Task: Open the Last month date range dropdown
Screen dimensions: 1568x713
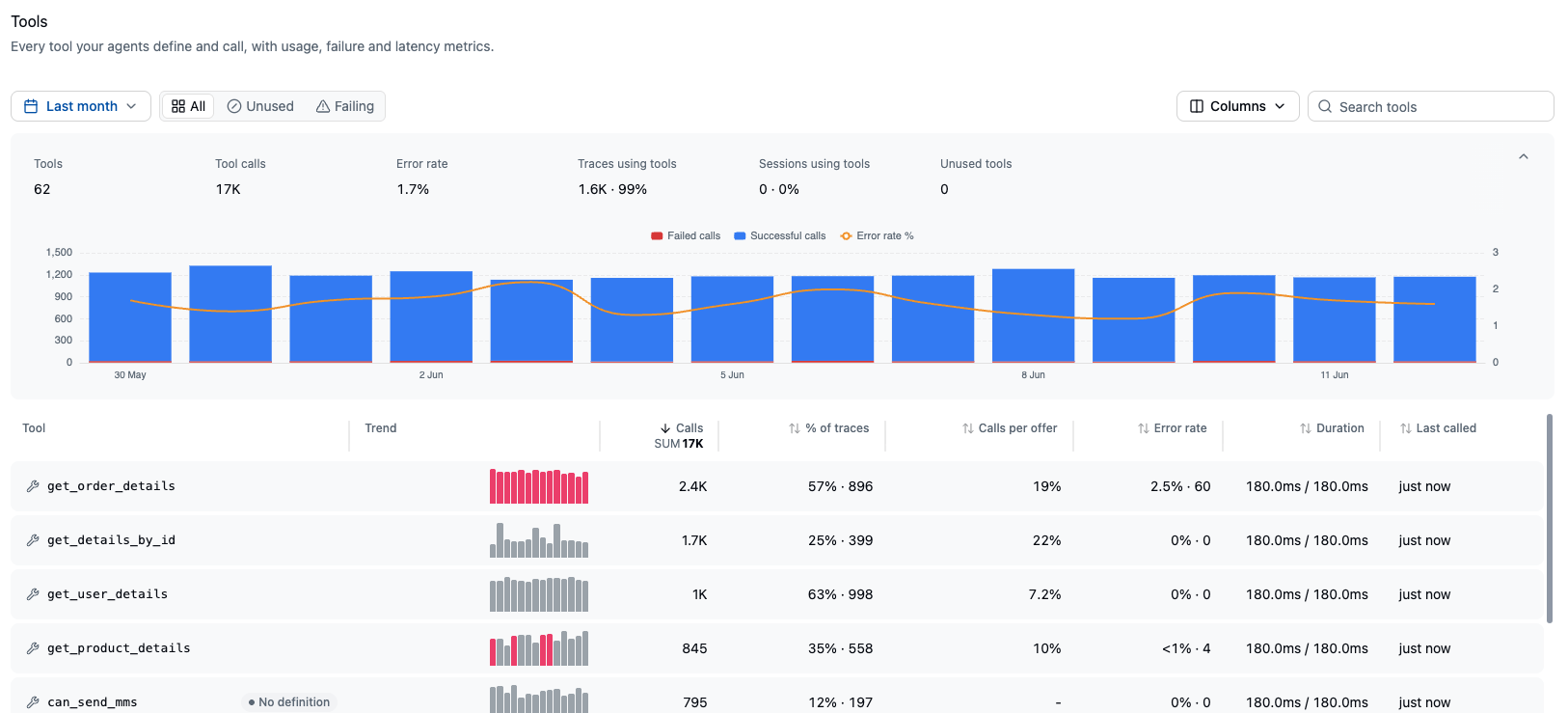Action: click(81, 106)
